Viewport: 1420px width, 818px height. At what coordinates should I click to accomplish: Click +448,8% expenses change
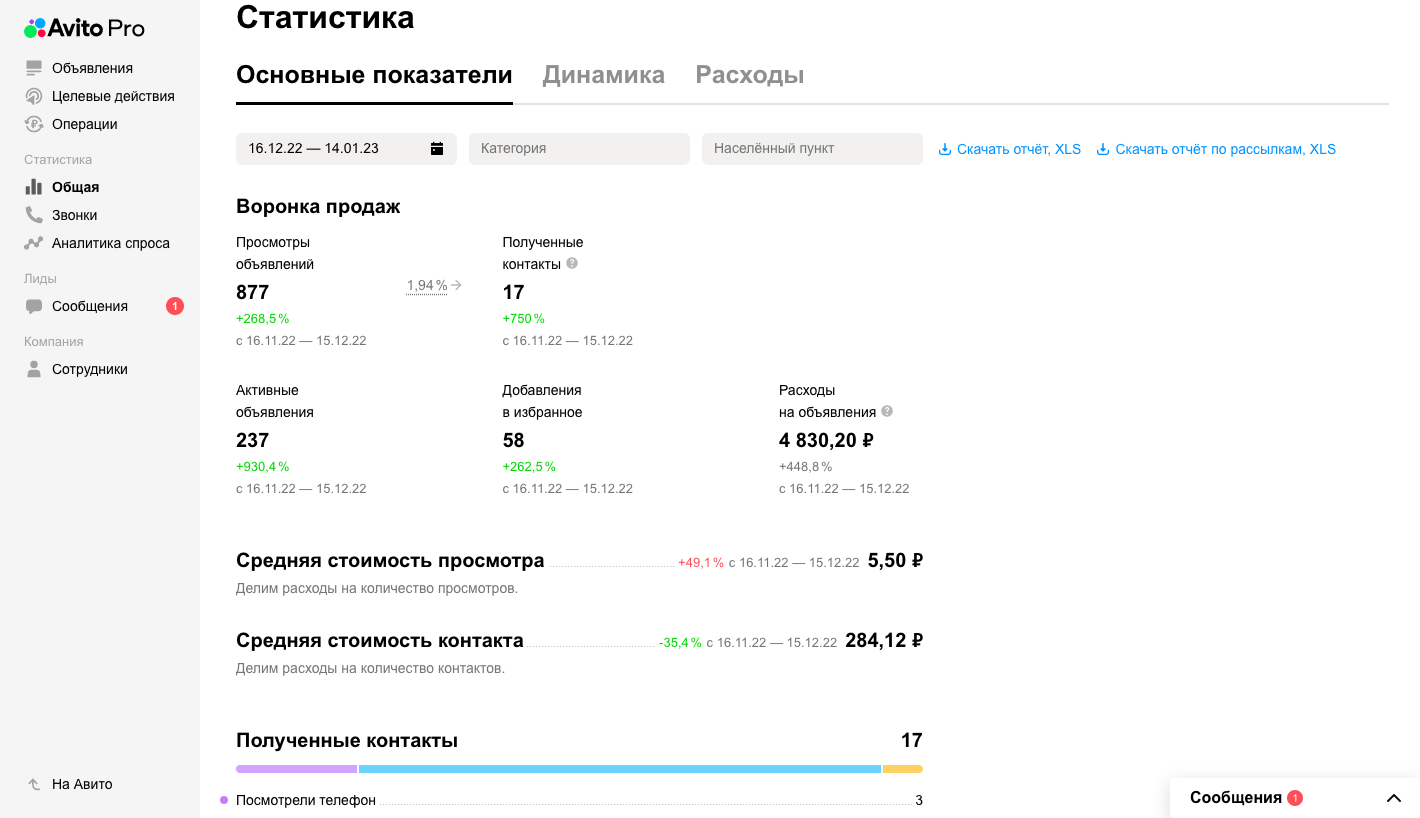tap(806, 466)
